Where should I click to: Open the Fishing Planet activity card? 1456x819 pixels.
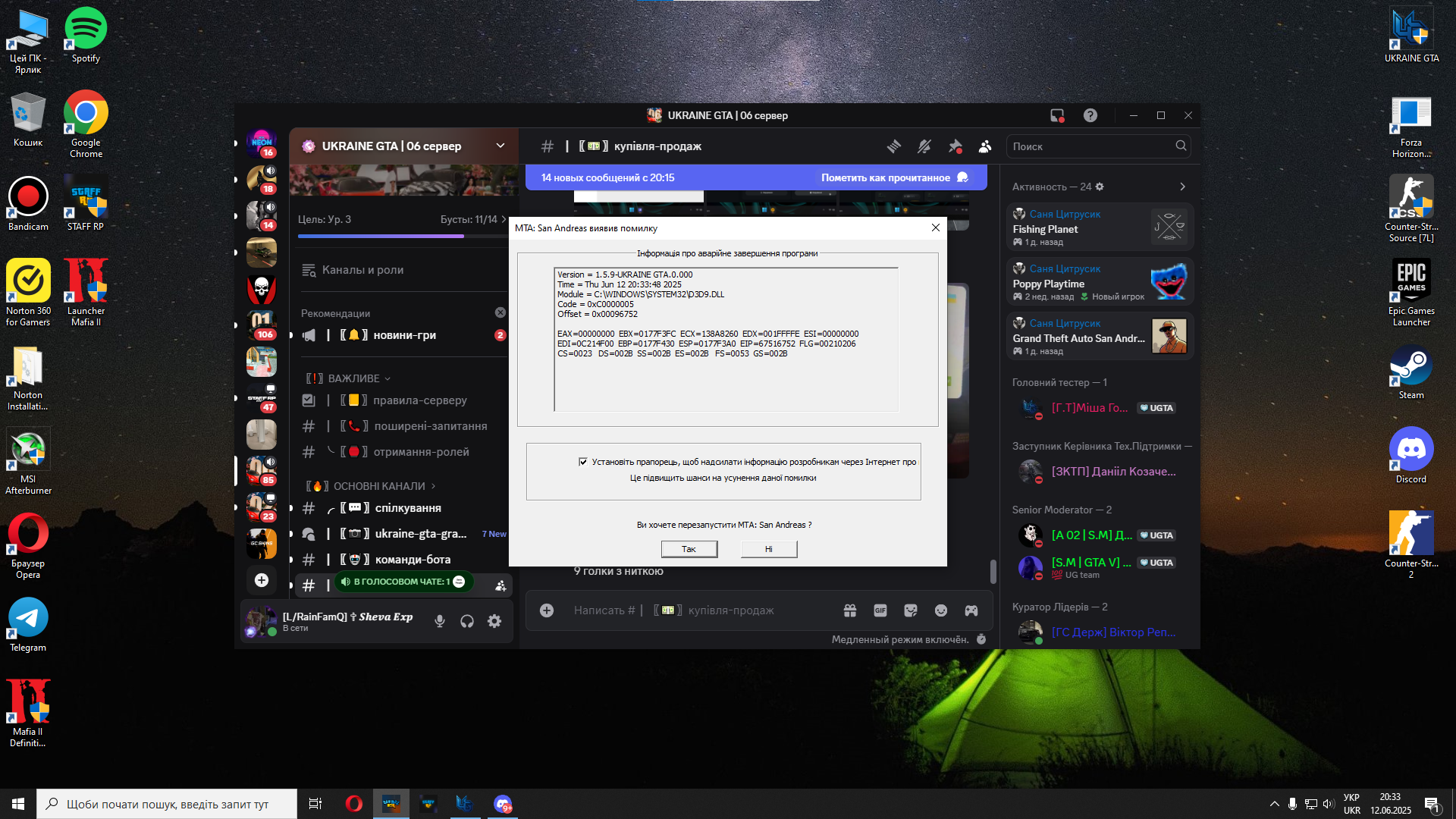pyautogui.click(x=1100, y=227)
